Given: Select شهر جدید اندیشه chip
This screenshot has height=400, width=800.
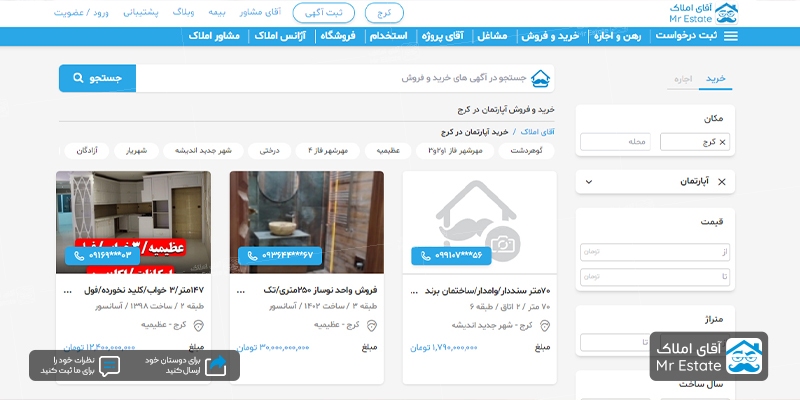Looking at the screenshot, I should [203, 151].
